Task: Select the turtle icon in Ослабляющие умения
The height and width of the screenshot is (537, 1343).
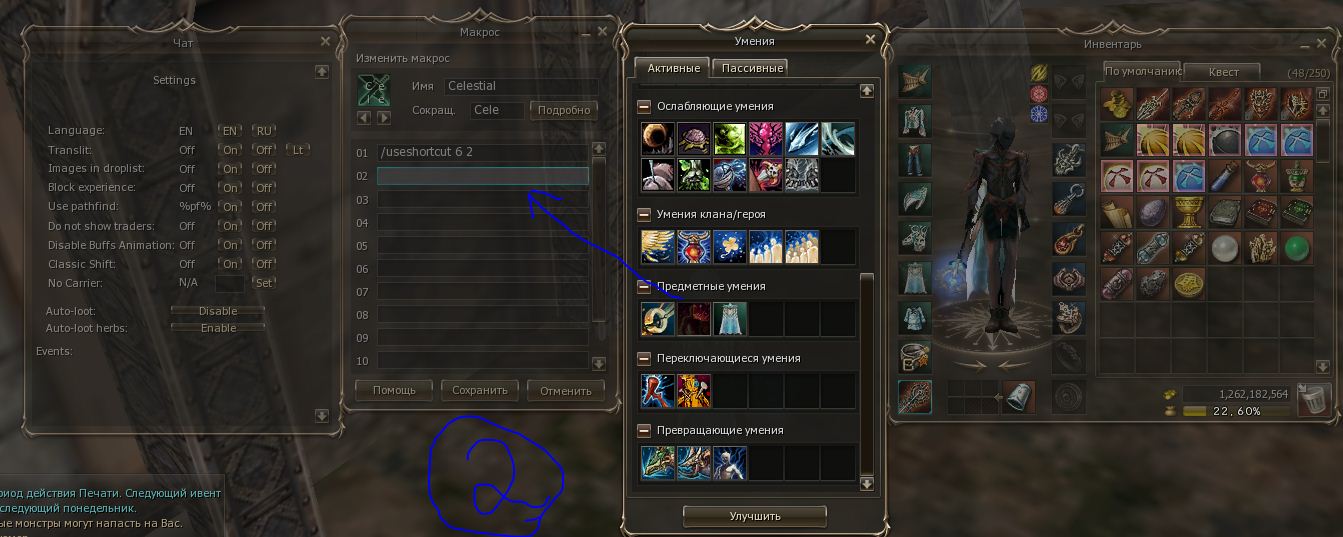Action: coord(693,139)
